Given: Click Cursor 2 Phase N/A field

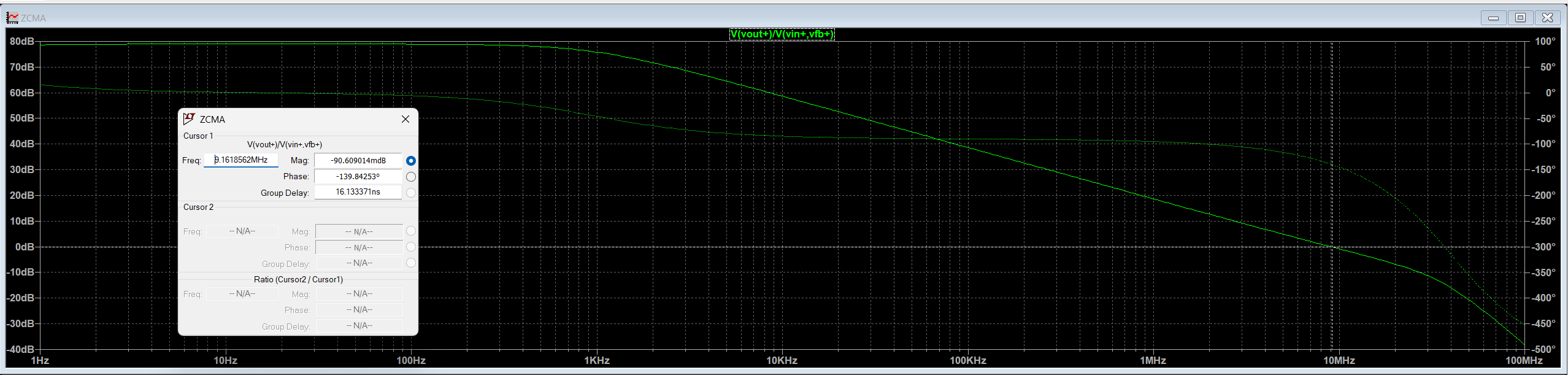Looking at the screenshot, I should [359, 247].
